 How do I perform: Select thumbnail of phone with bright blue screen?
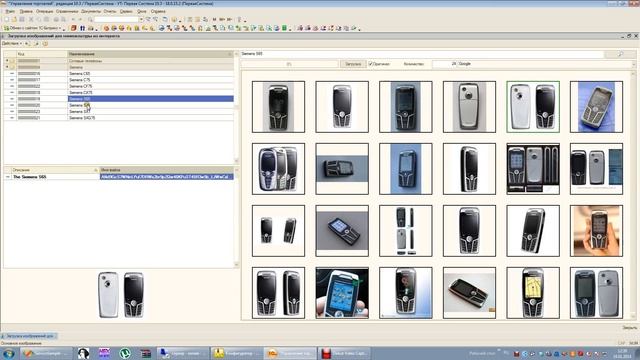pyautogui.click(x=342, y=293)
